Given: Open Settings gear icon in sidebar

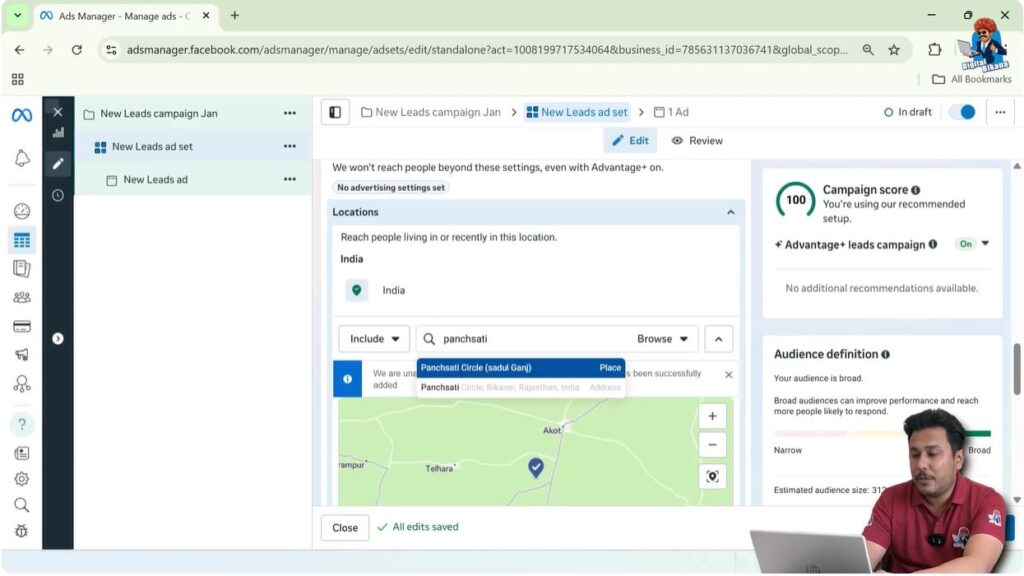Looking at the screenshot, I should pos(22,479).
